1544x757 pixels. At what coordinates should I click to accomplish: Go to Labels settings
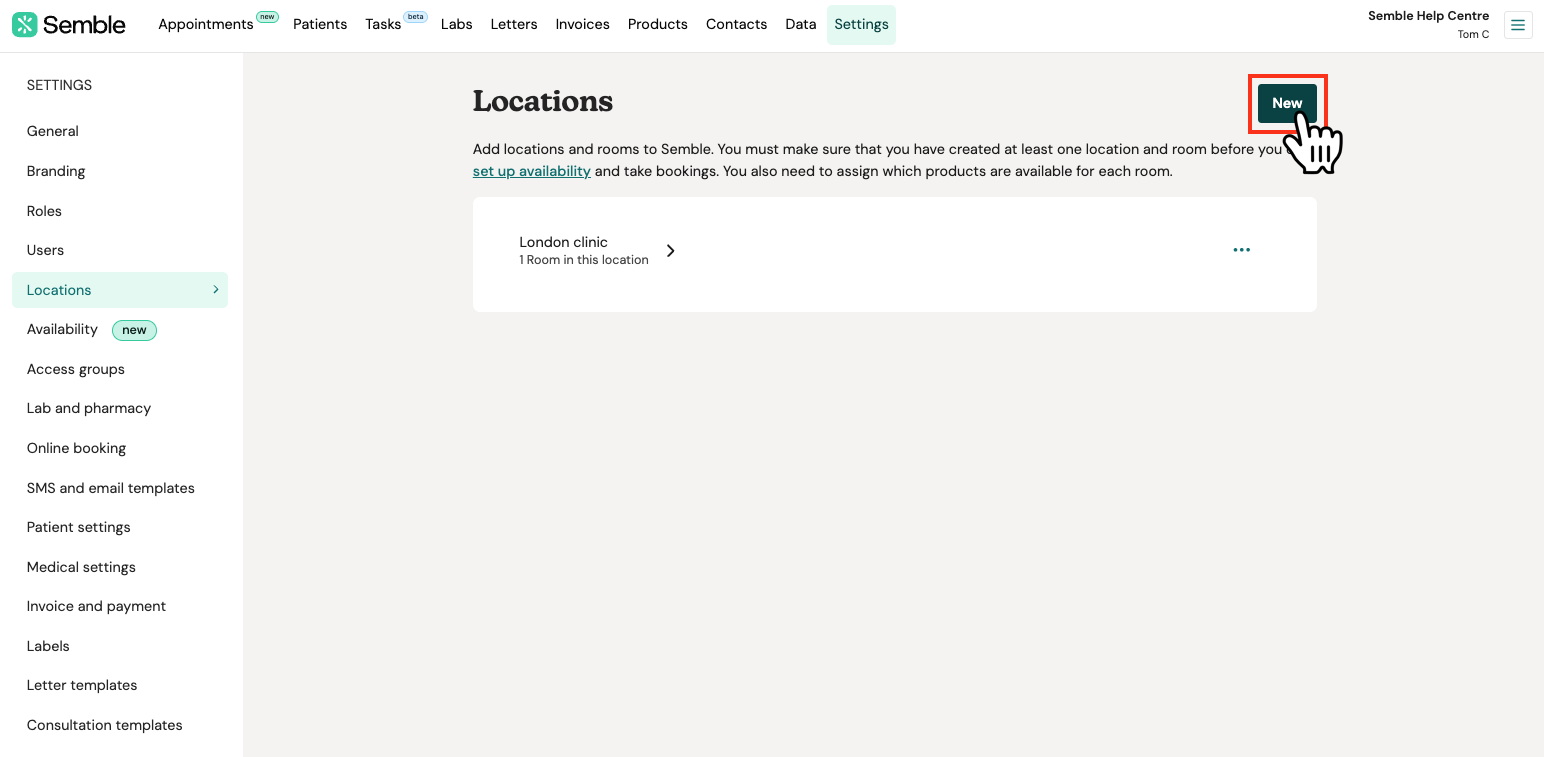[48, 646]
